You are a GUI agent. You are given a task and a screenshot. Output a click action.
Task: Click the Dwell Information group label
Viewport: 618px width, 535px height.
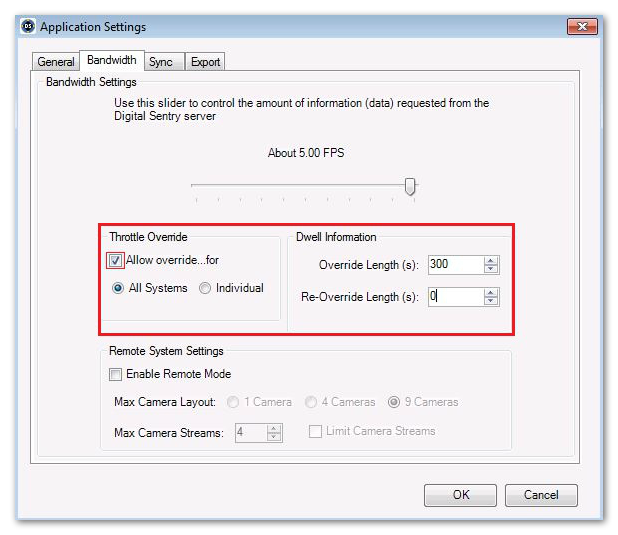tap(336, 237)
